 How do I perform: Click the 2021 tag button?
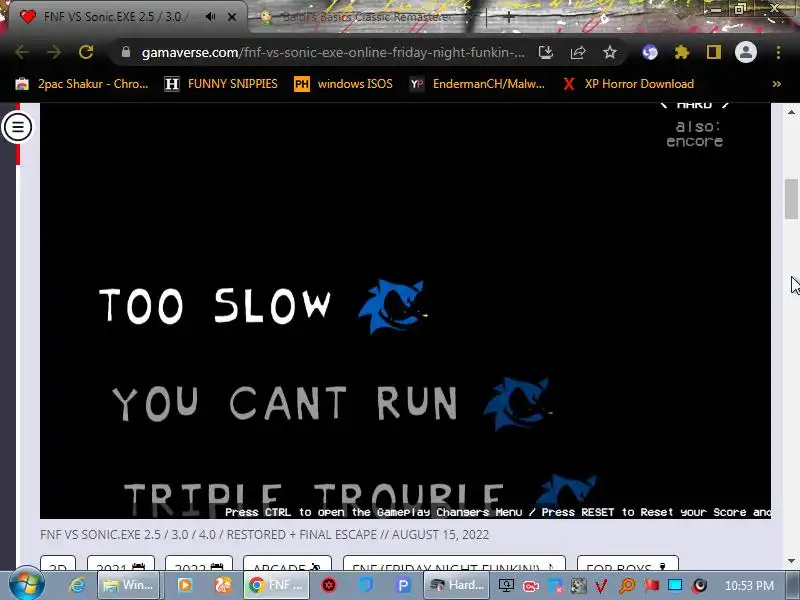pos(121,563)
